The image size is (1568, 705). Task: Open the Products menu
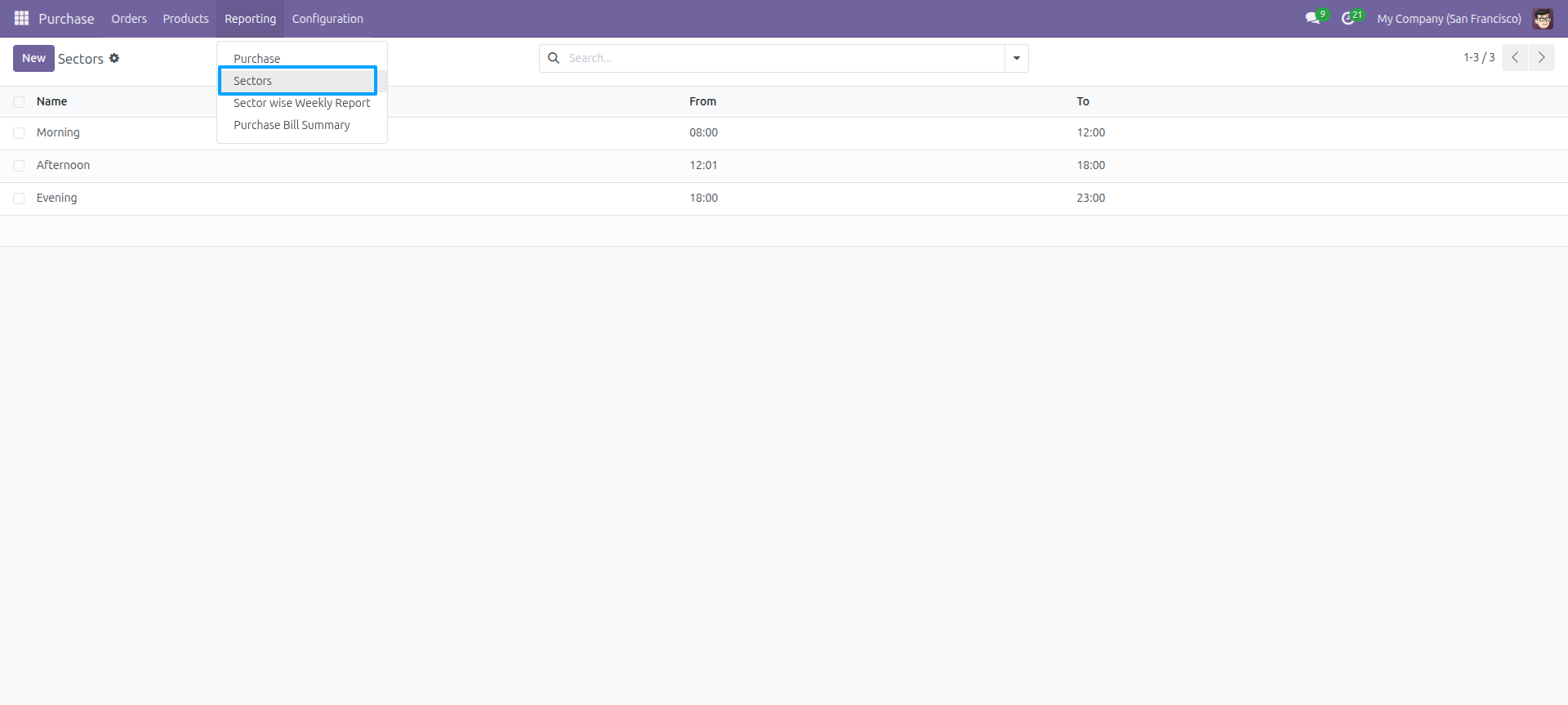(x=185, y=18)
